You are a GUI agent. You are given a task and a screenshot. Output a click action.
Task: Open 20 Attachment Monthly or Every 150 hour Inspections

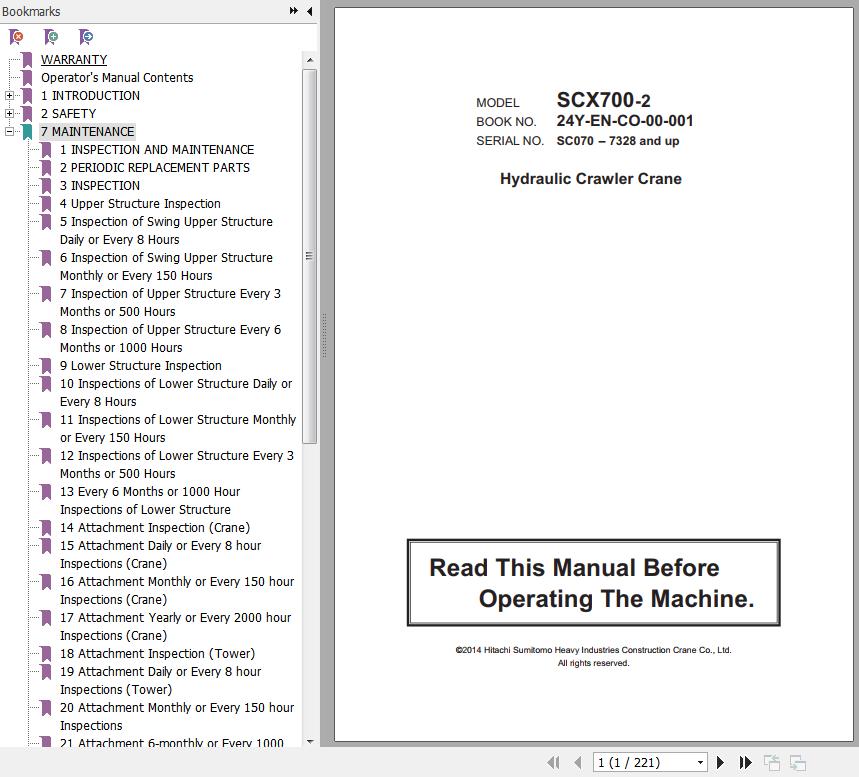(177, 717)
